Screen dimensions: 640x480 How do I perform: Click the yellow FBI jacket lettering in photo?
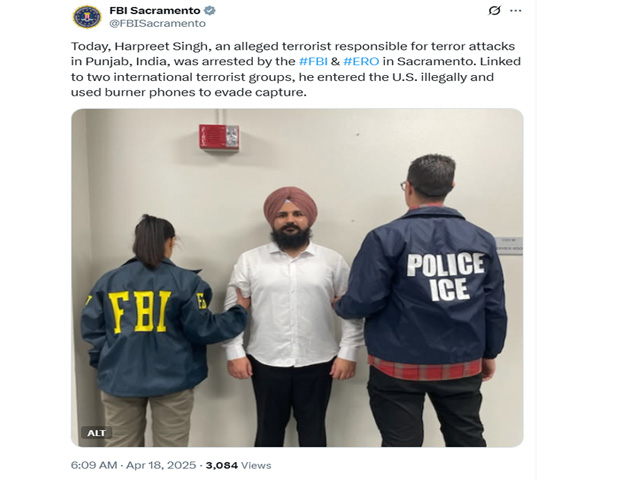tap(140, 312)
